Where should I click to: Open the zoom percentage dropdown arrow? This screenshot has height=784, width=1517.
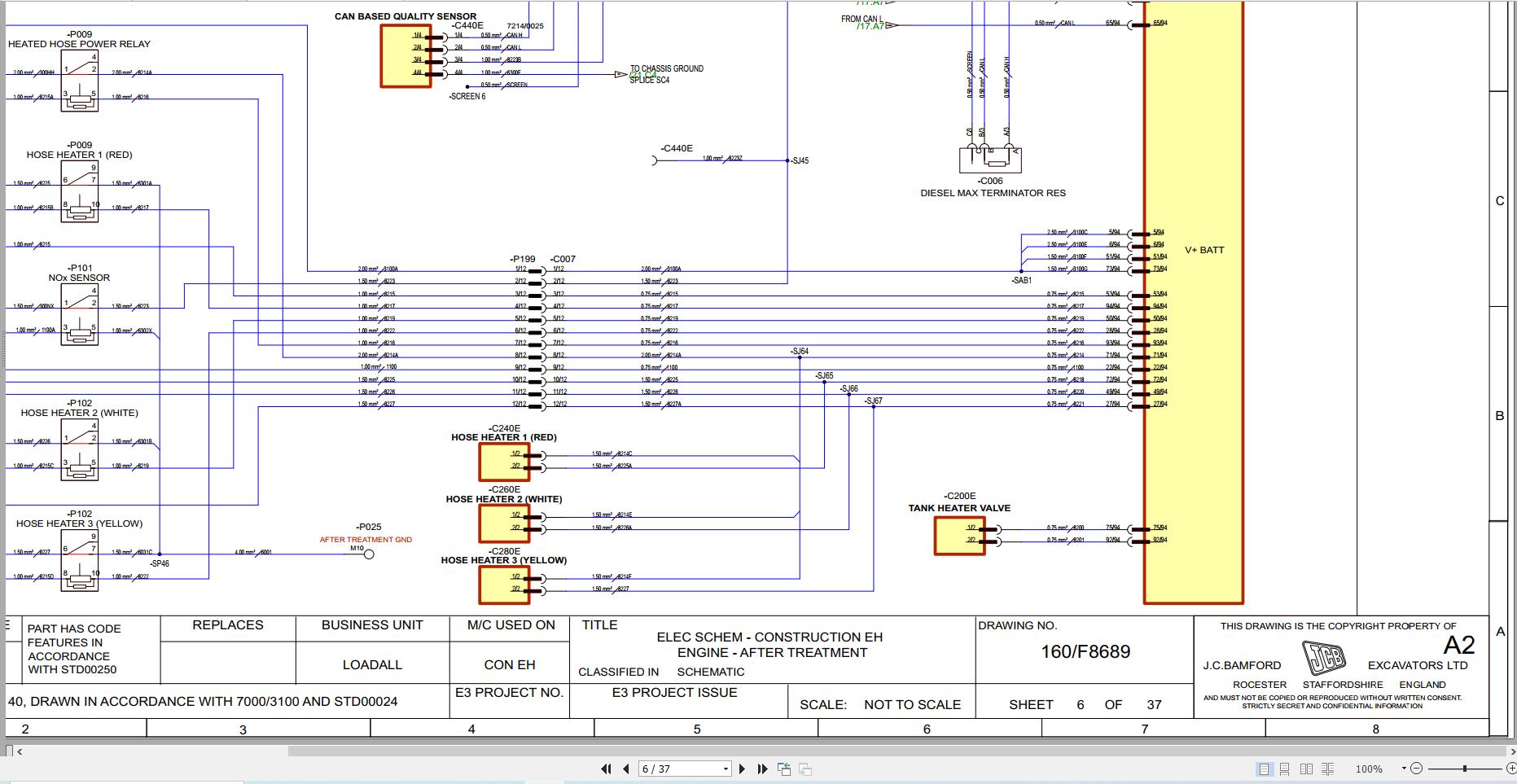point(1403,769)
